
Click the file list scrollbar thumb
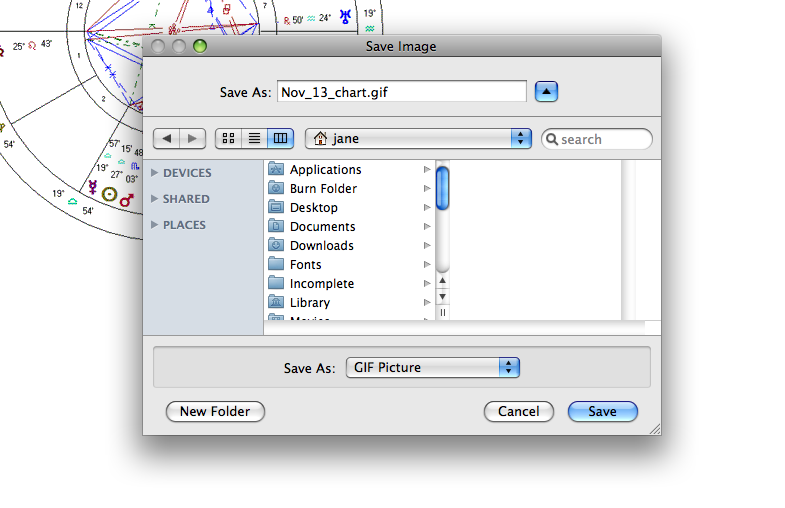point(443,189)
